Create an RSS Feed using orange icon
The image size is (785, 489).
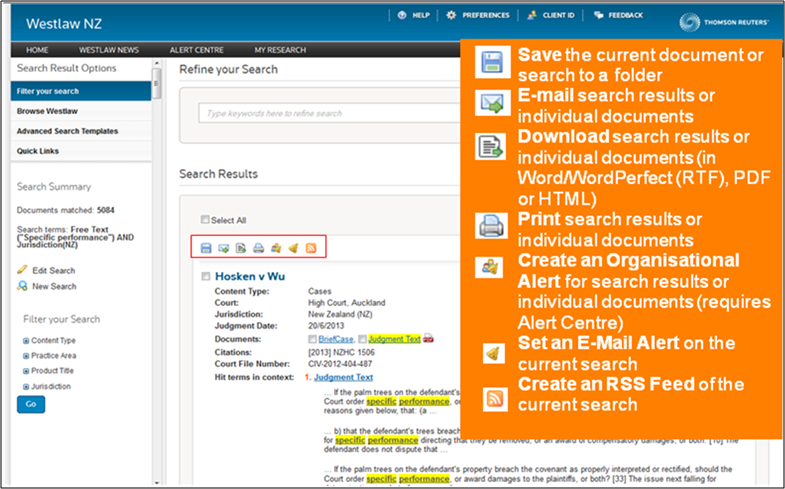point(311,248)
